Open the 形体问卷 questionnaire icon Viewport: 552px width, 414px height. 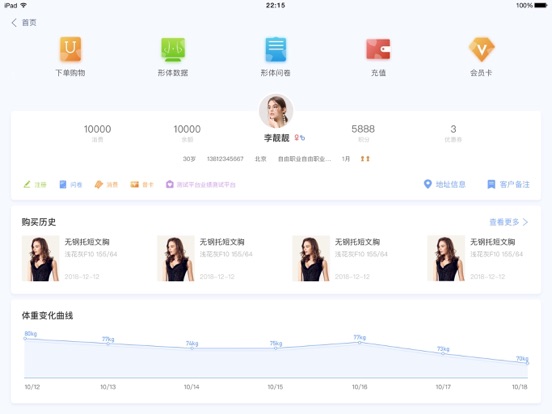pos(276,49)
